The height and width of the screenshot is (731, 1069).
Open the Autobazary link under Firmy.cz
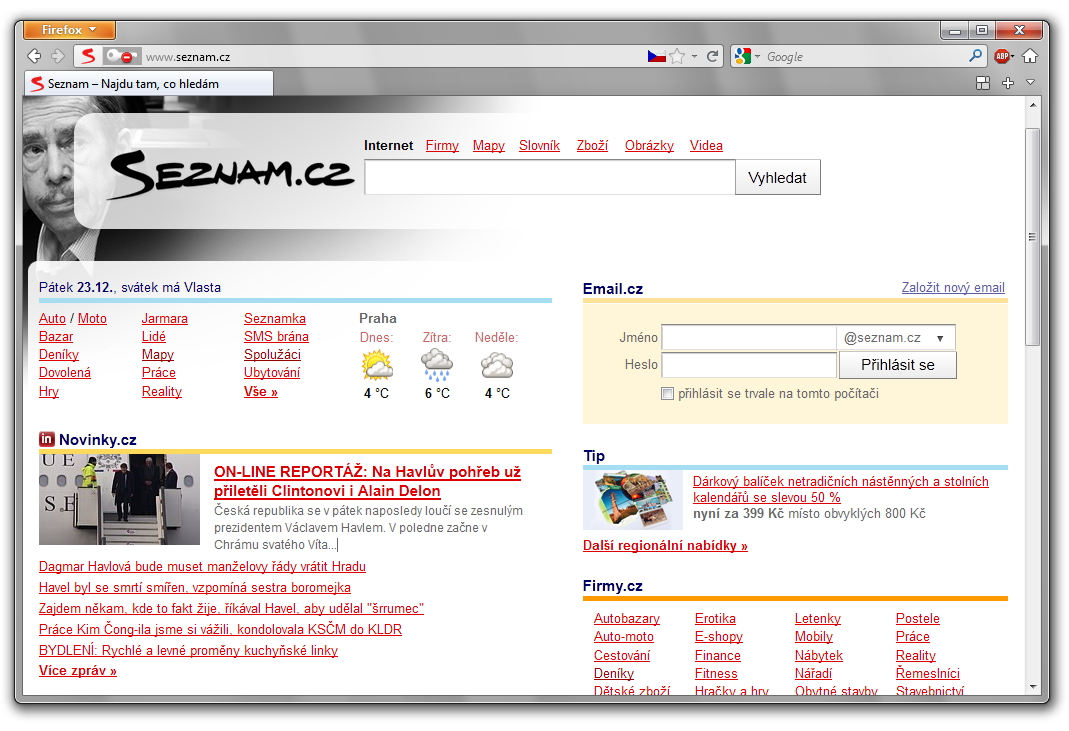coord(627,618)
